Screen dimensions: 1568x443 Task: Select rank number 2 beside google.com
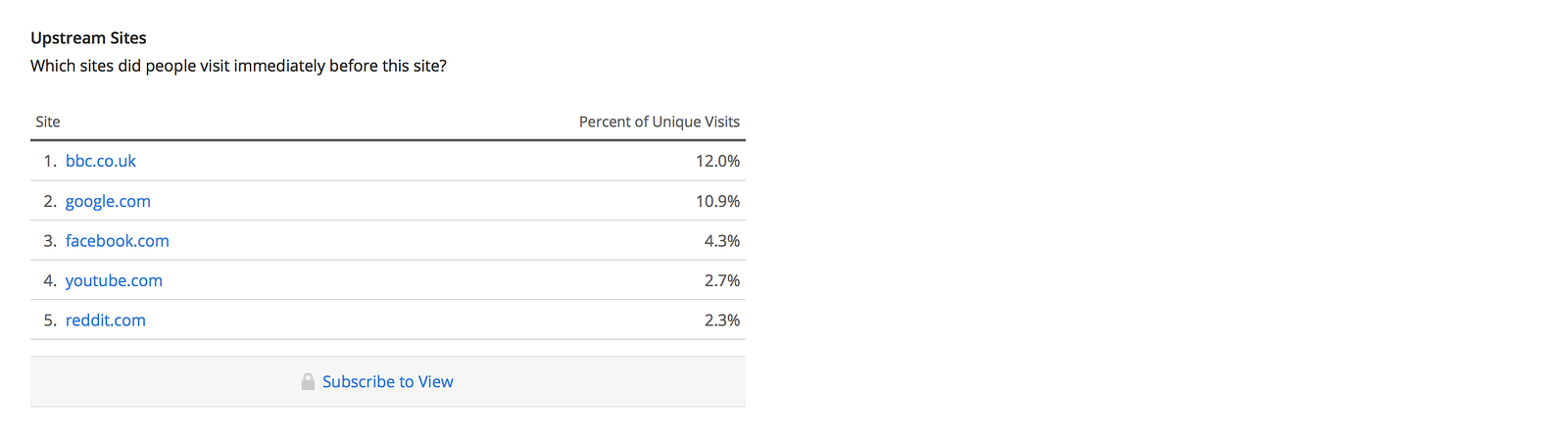(x=49, y=201)
